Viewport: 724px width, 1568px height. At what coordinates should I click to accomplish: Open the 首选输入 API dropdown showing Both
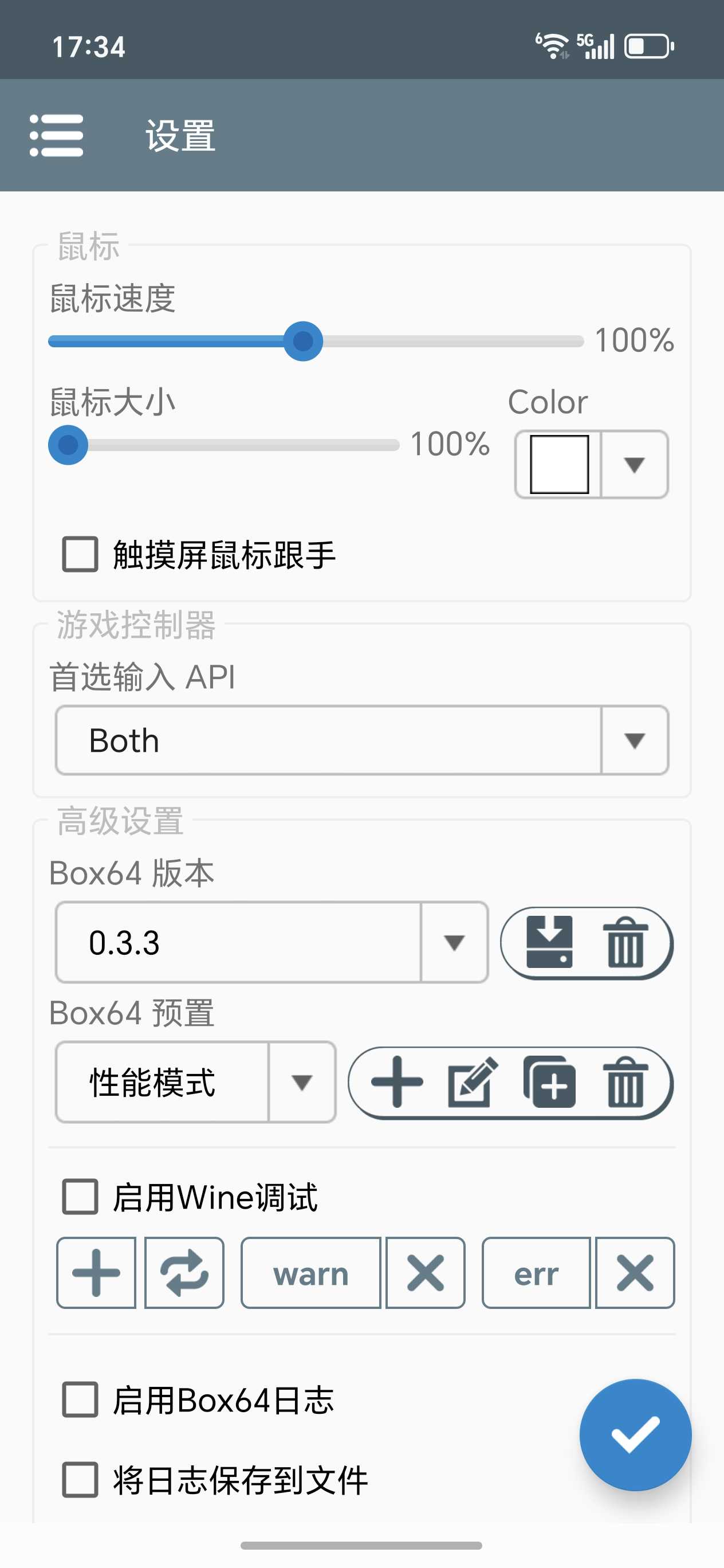coord(362,740)
